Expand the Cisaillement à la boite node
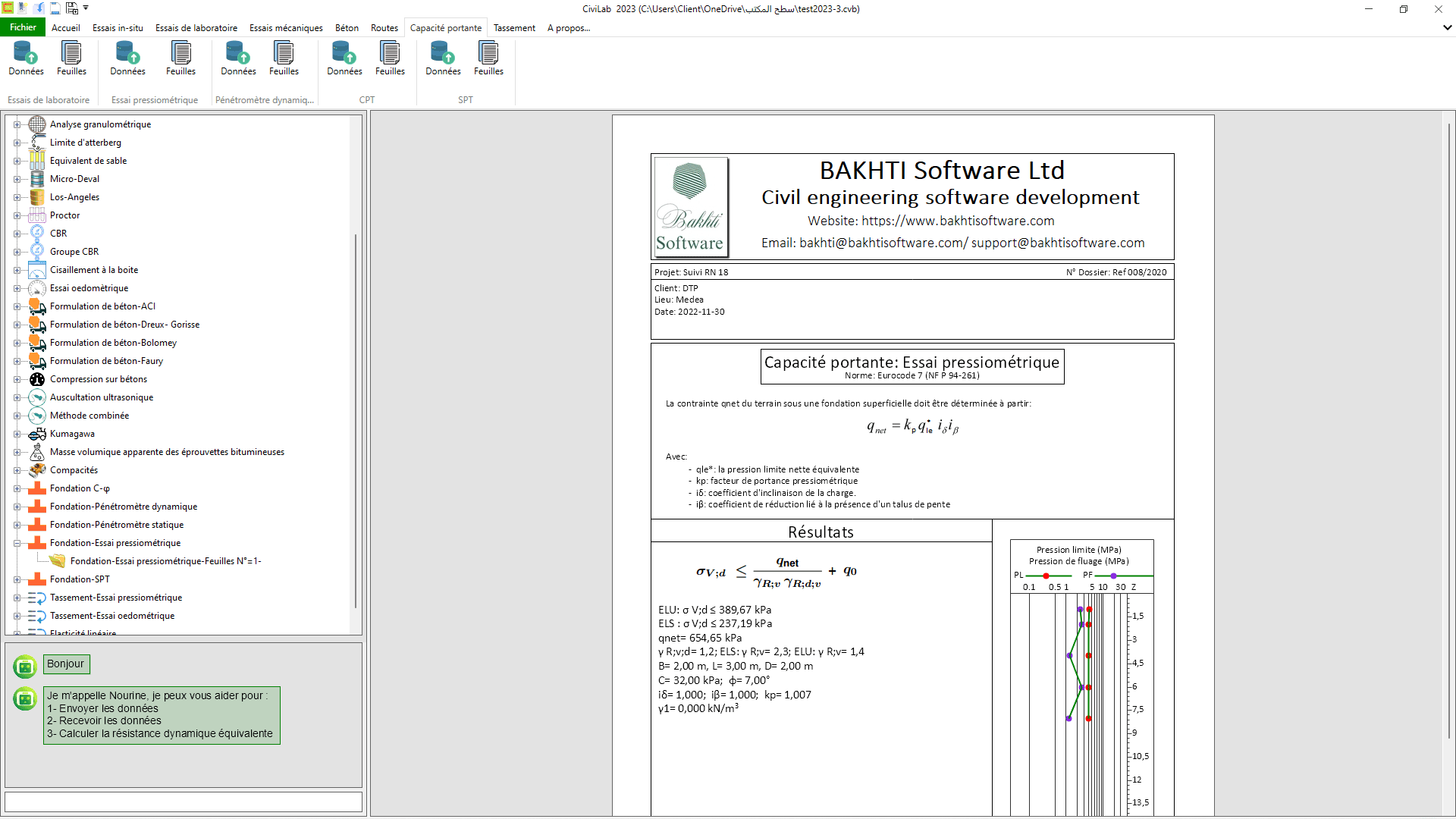The width and height of the screenshot is (1456, 819). click(x=17, y=270)
